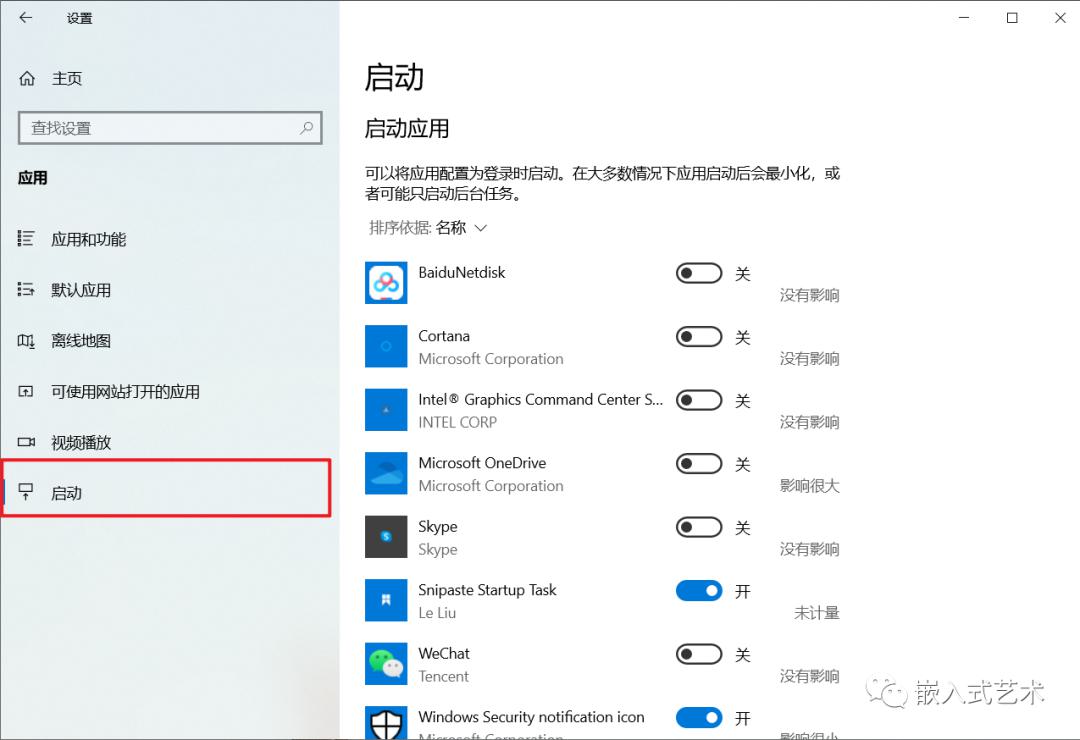Image resolution: width=1080 pixels, height=740 pixels.
Task: Open the 排序依据 名称 sort dropdown
Action: [428, 228]
